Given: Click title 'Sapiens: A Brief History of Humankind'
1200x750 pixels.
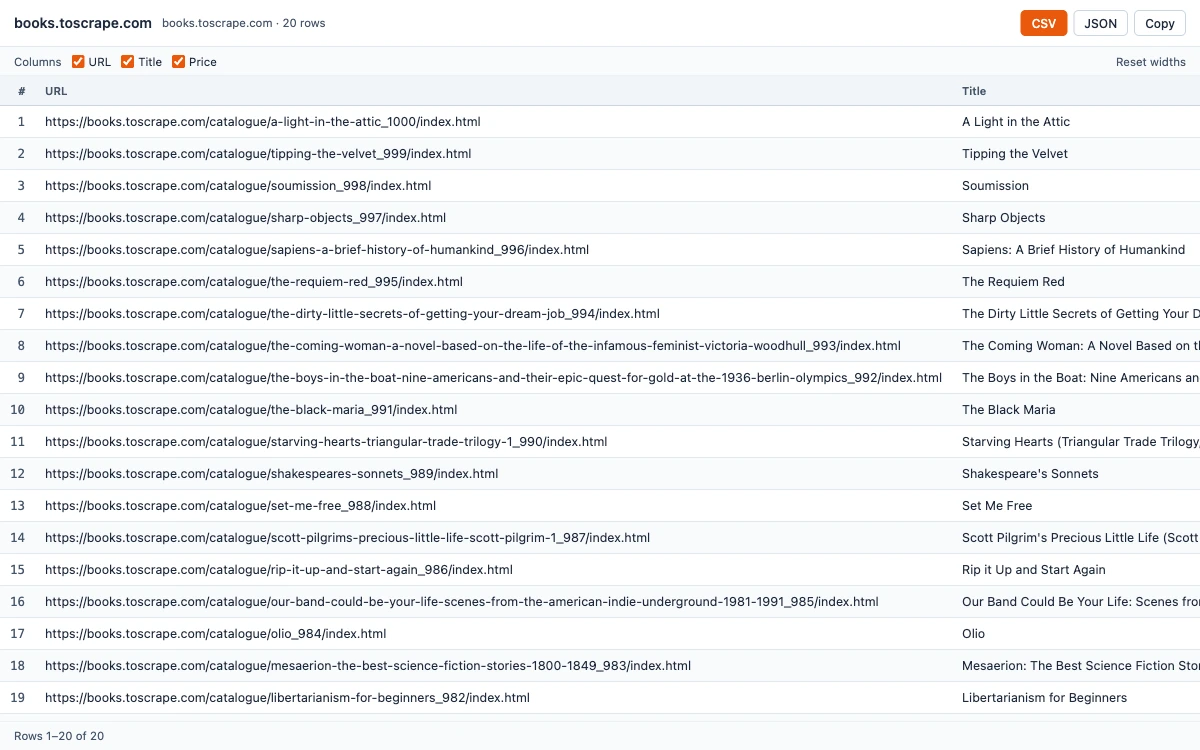Looking at the screenshot, I should click(x=1074, y=250).
